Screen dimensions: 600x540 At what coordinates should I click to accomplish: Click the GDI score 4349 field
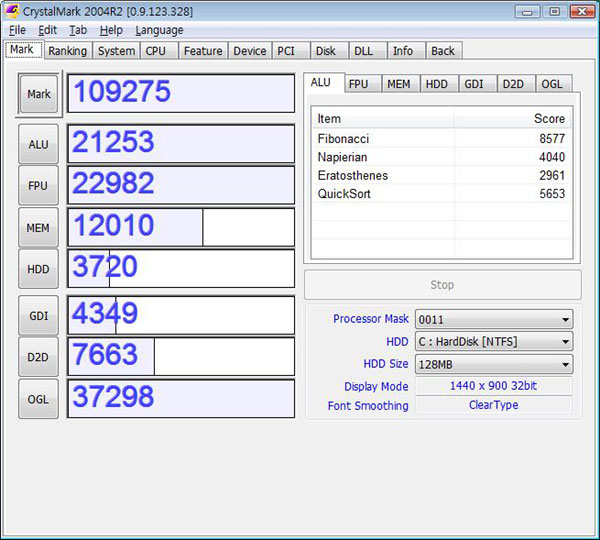pos(181,315)
